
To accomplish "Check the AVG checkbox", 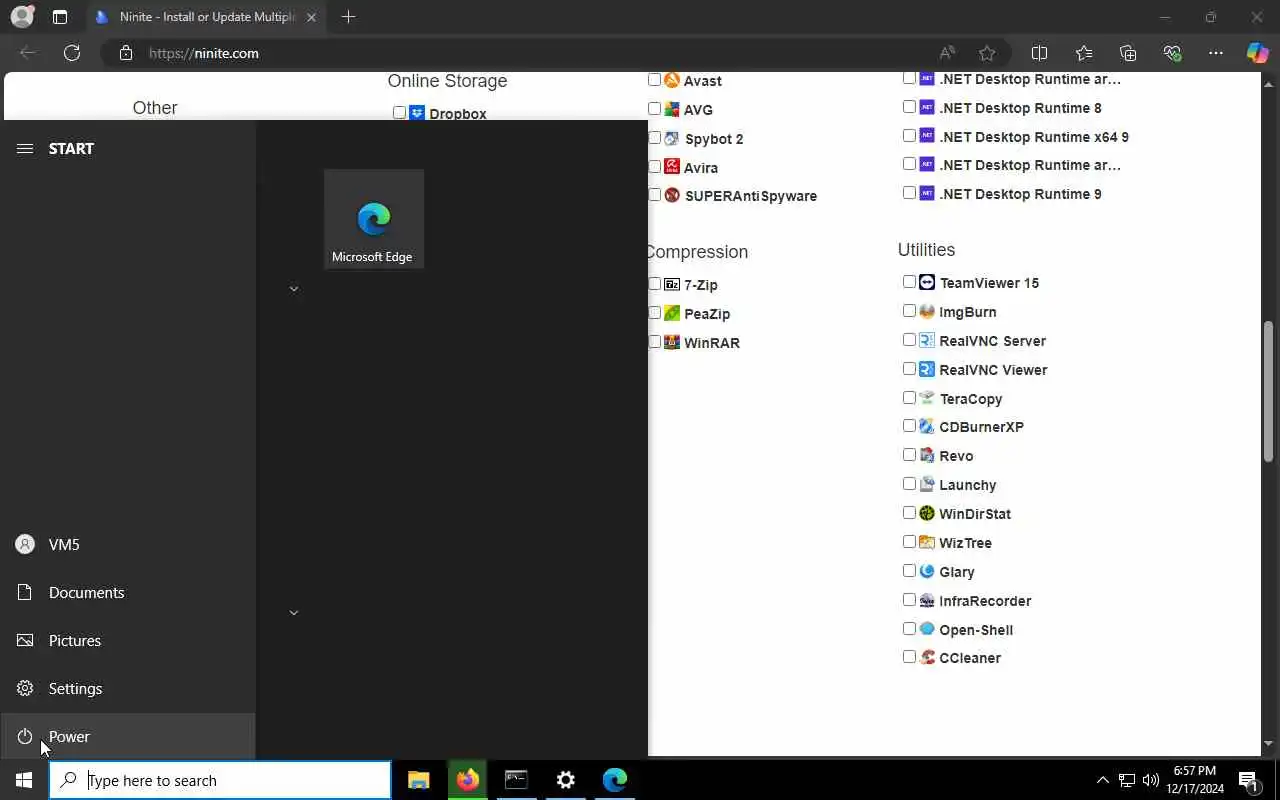I will pos(654,108).
